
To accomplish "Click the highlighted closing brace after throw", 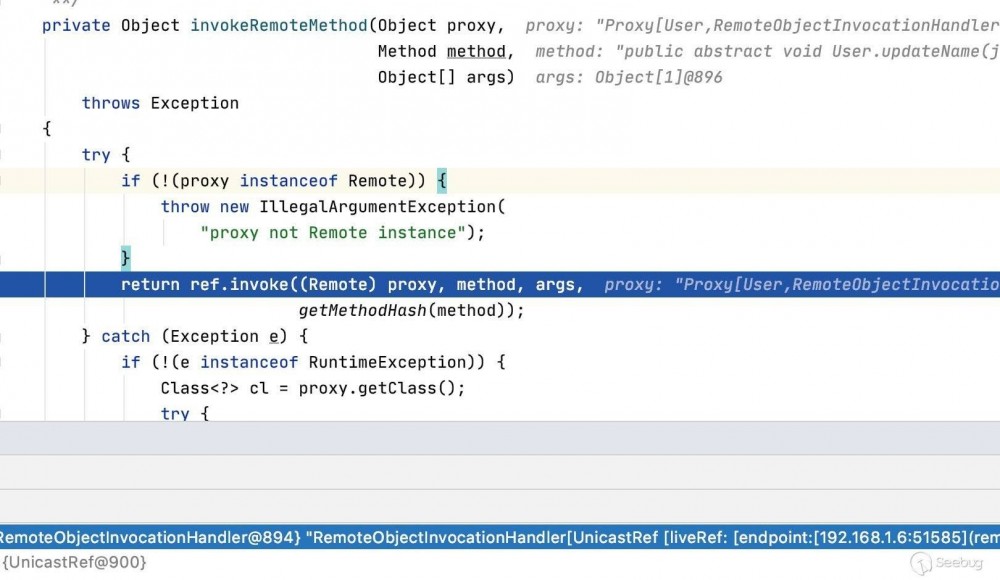I will point(124,258).
